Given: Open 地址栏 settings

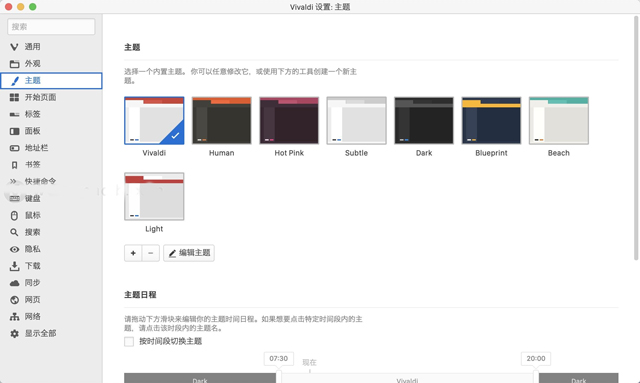Looking at the screenshot, I should pos(51,148).
